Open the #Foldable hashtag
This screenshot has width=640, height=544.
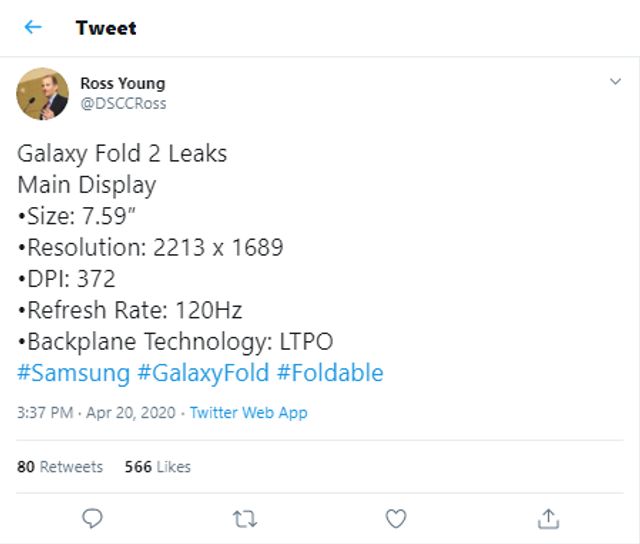(330, 373)
